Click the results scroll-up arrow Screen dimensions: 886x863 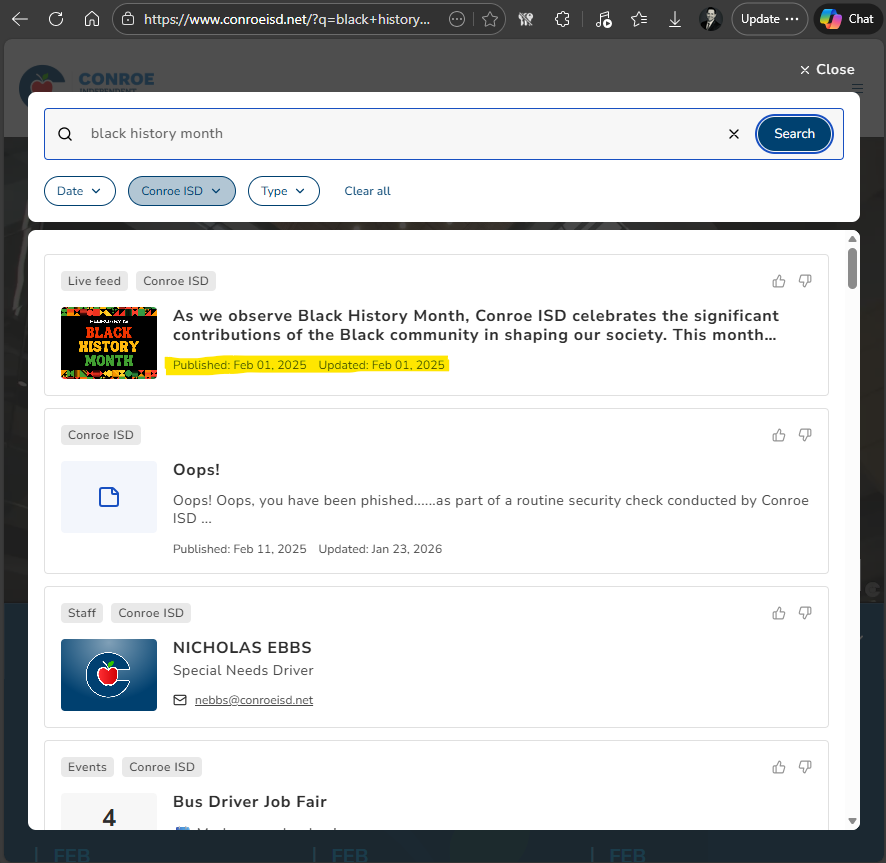click(852, 239)
